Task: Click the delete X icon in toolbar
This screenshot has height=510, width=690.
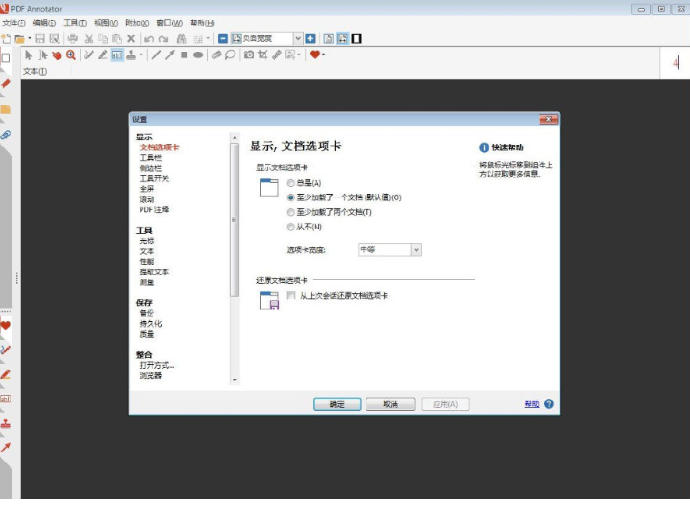Action: (x=131, y=38)
